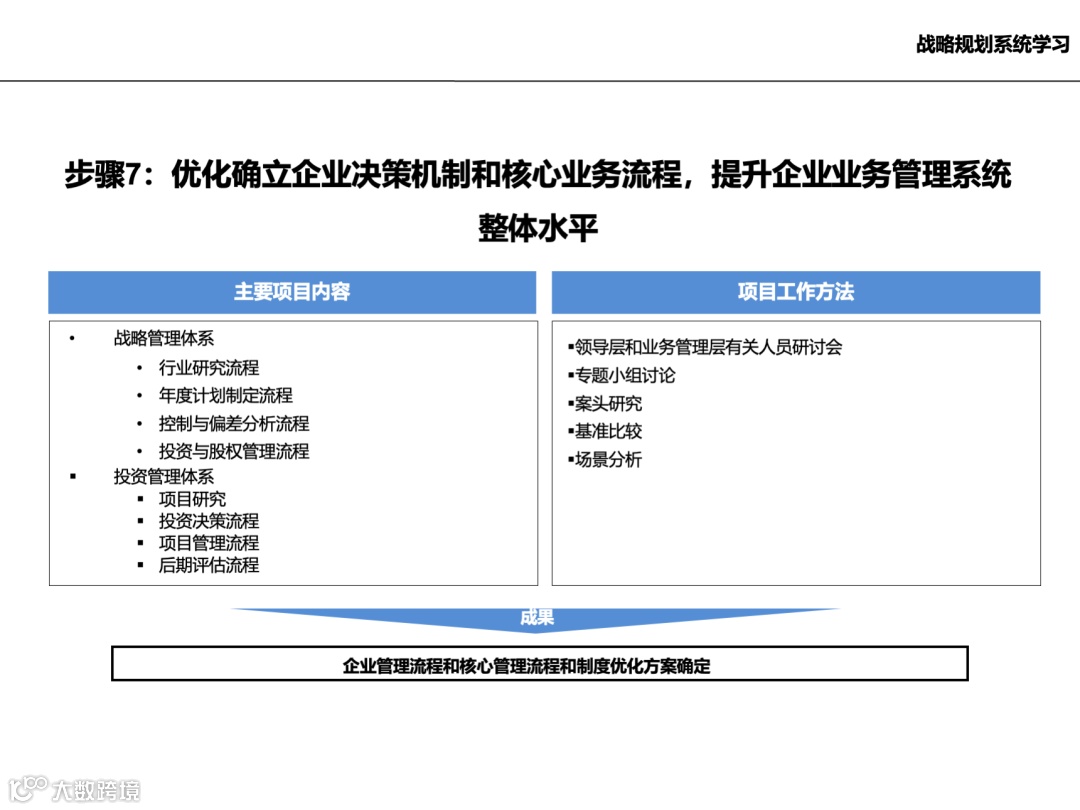
Task: Click the line 基准比较
Action: click(x=605, y=431)
